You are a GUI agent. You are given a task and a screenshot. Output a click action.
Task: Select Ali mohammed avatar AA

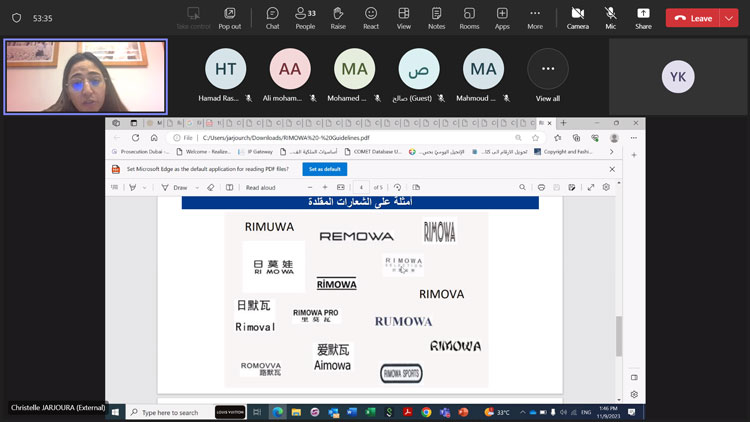289,69
